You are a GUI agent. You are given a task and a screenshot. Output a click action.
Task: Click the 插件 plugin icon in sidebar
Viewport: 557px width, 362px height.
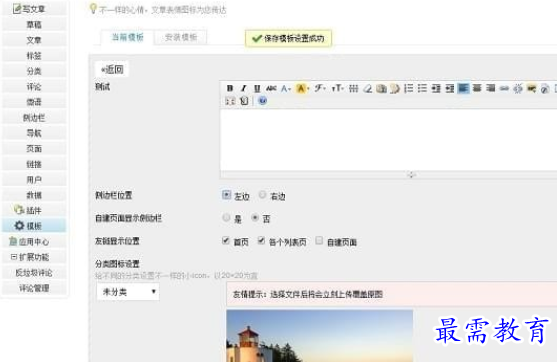[18, 210]
